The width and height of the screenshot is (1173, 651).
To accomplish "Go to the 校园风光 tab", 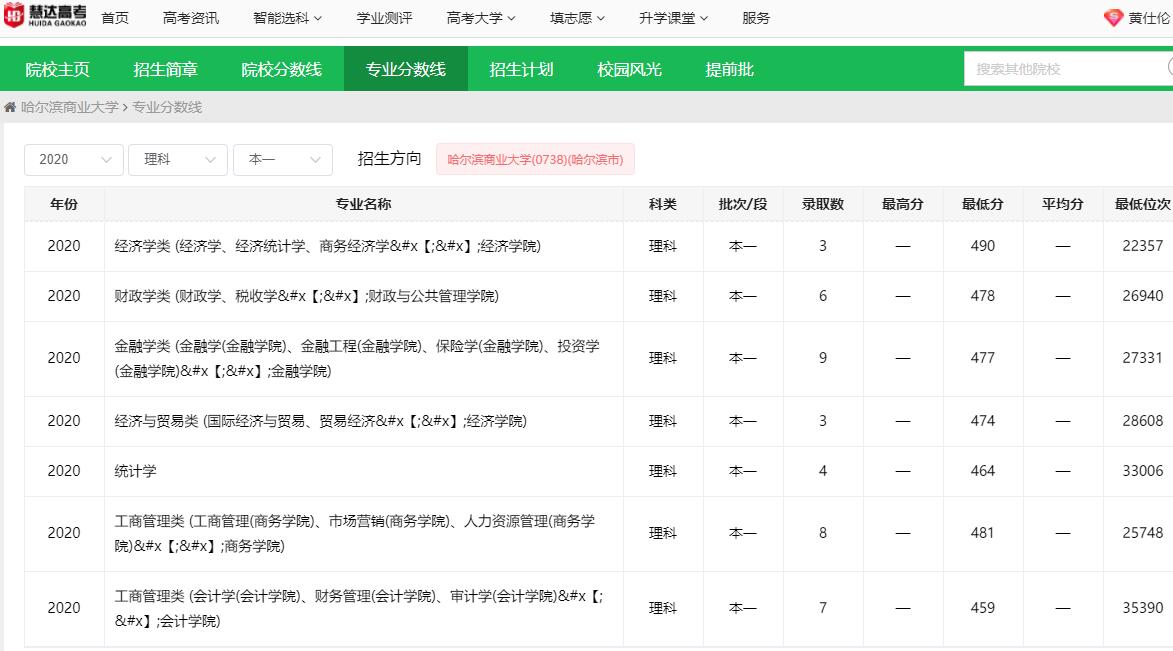I will coord(629,69).
